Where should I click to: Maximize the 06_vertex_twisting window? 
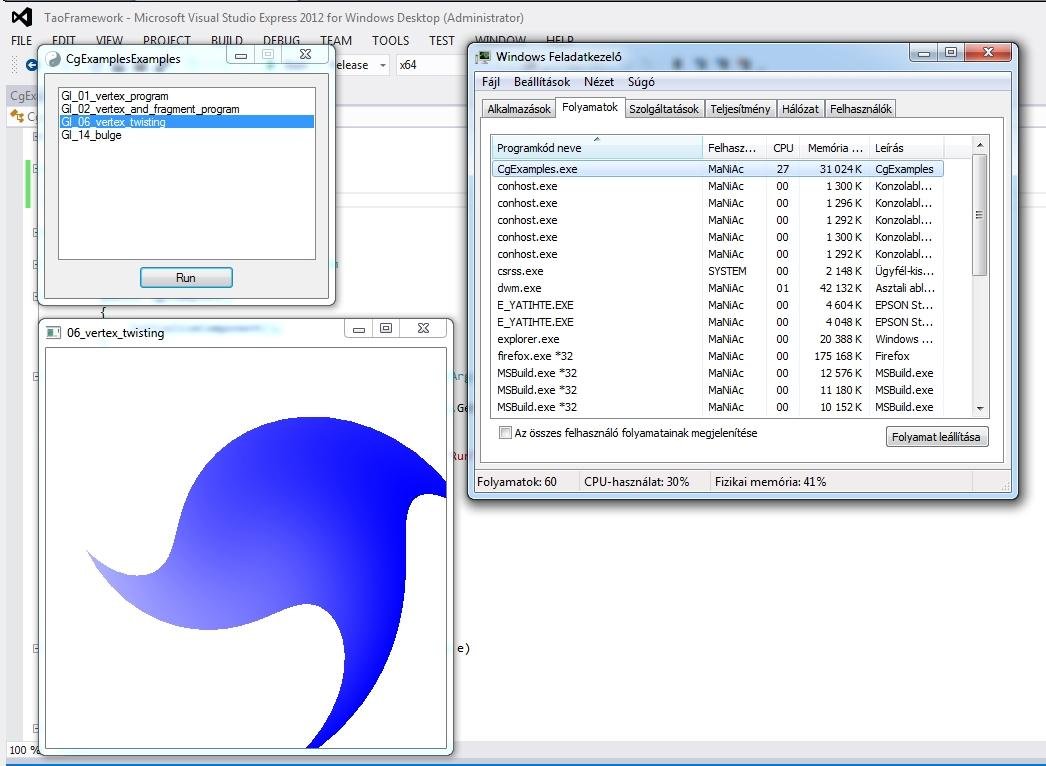pos(386,328)
